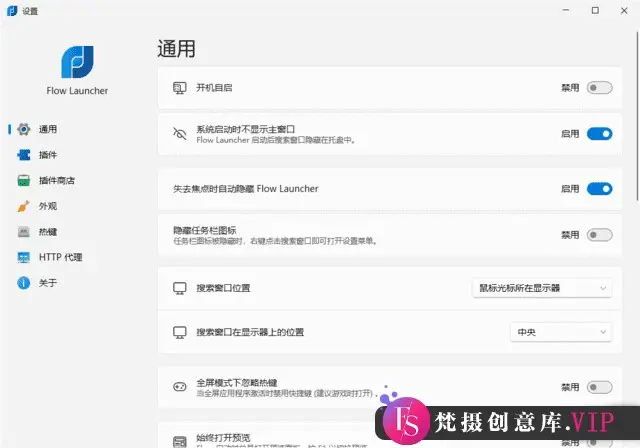Image resolution: width=640 pixels, height=448 pixels.
Task: Click the Flow Launcher name under logo
Action: 77,91
